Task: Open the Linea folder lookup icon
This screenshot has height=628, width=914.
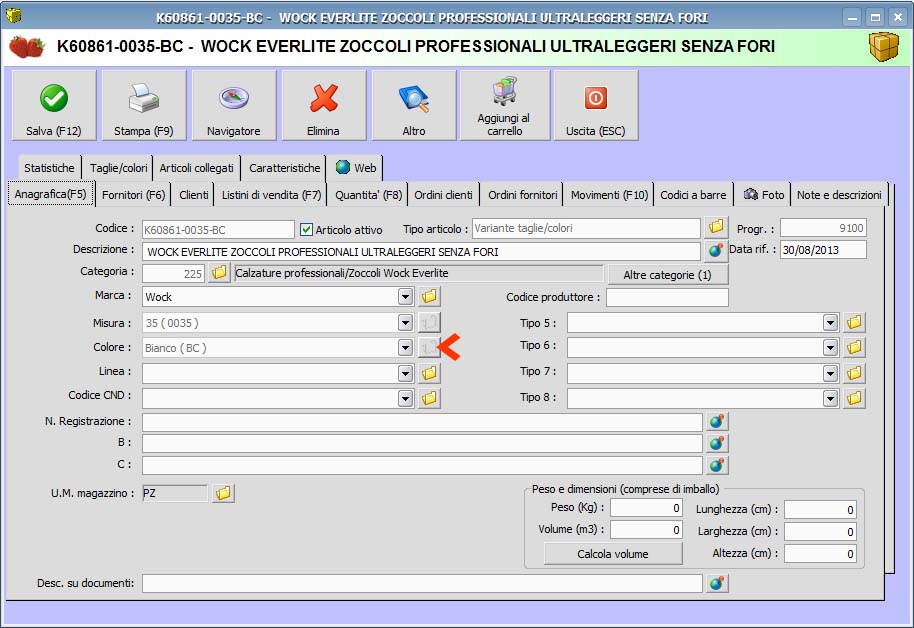Action: pos(429,373)
